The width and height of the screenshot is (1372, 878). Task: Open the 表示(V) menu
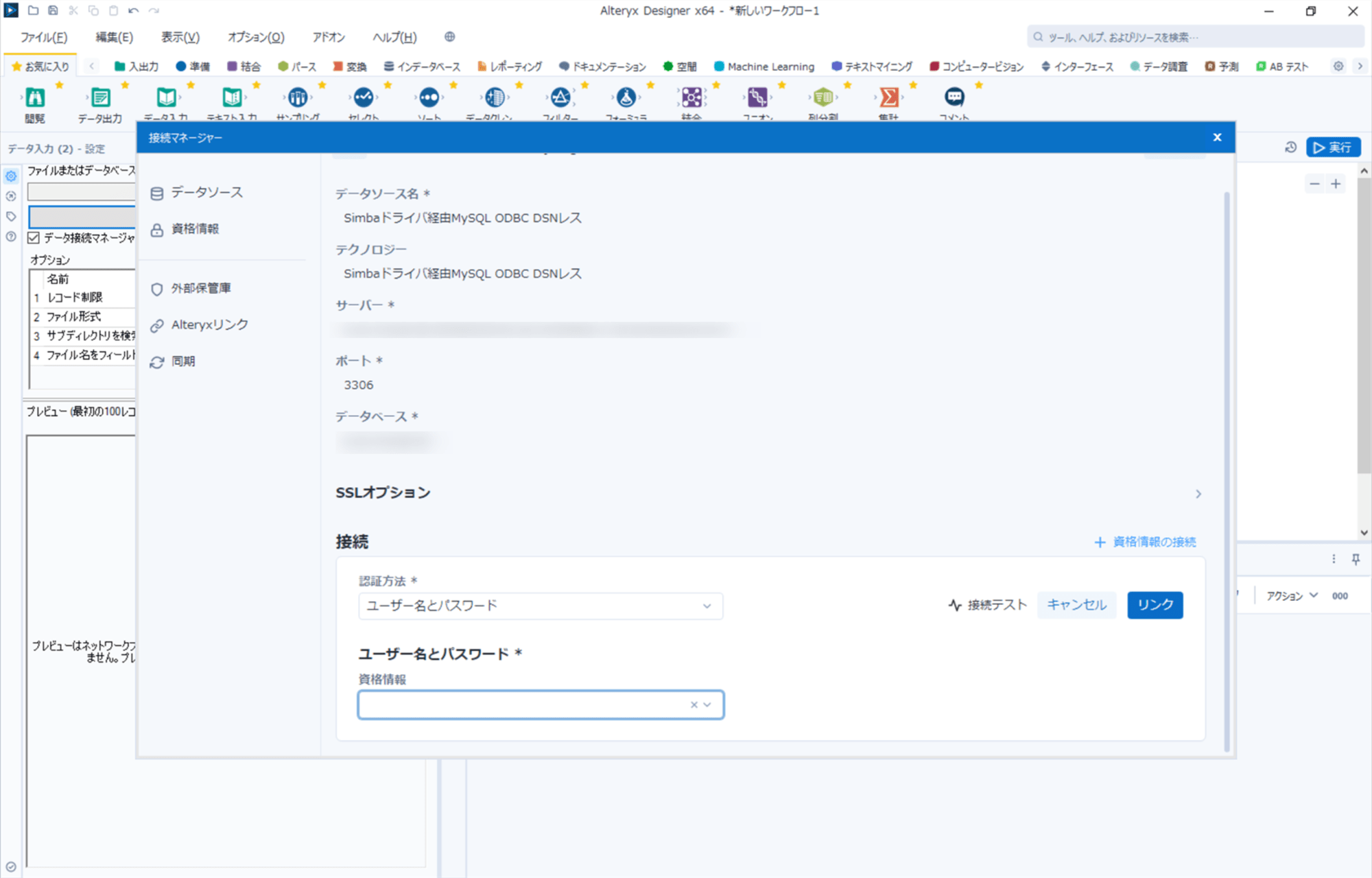[x=180, y=37]
